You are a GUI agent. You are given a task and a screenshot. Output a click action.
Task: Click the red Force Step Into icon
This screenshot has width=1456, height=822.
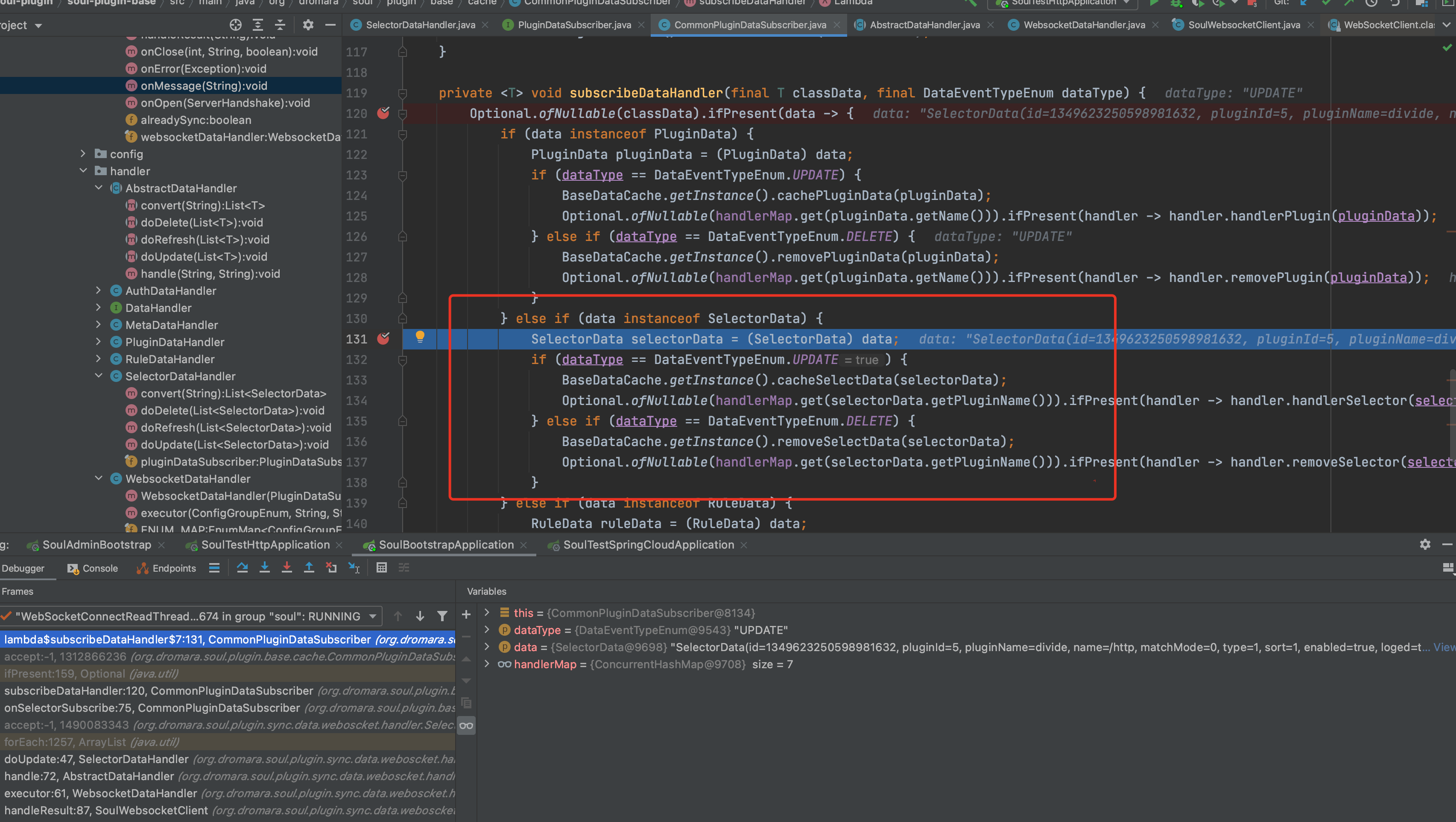click(287, 567)
